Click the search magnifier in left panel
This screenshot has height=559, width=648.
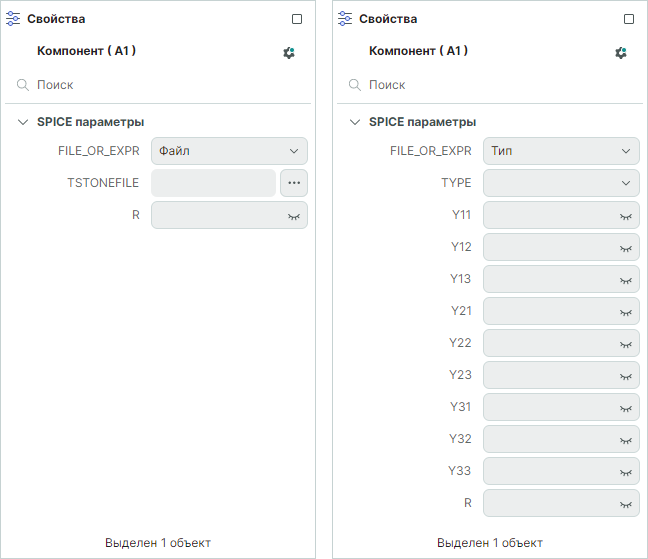23,85
